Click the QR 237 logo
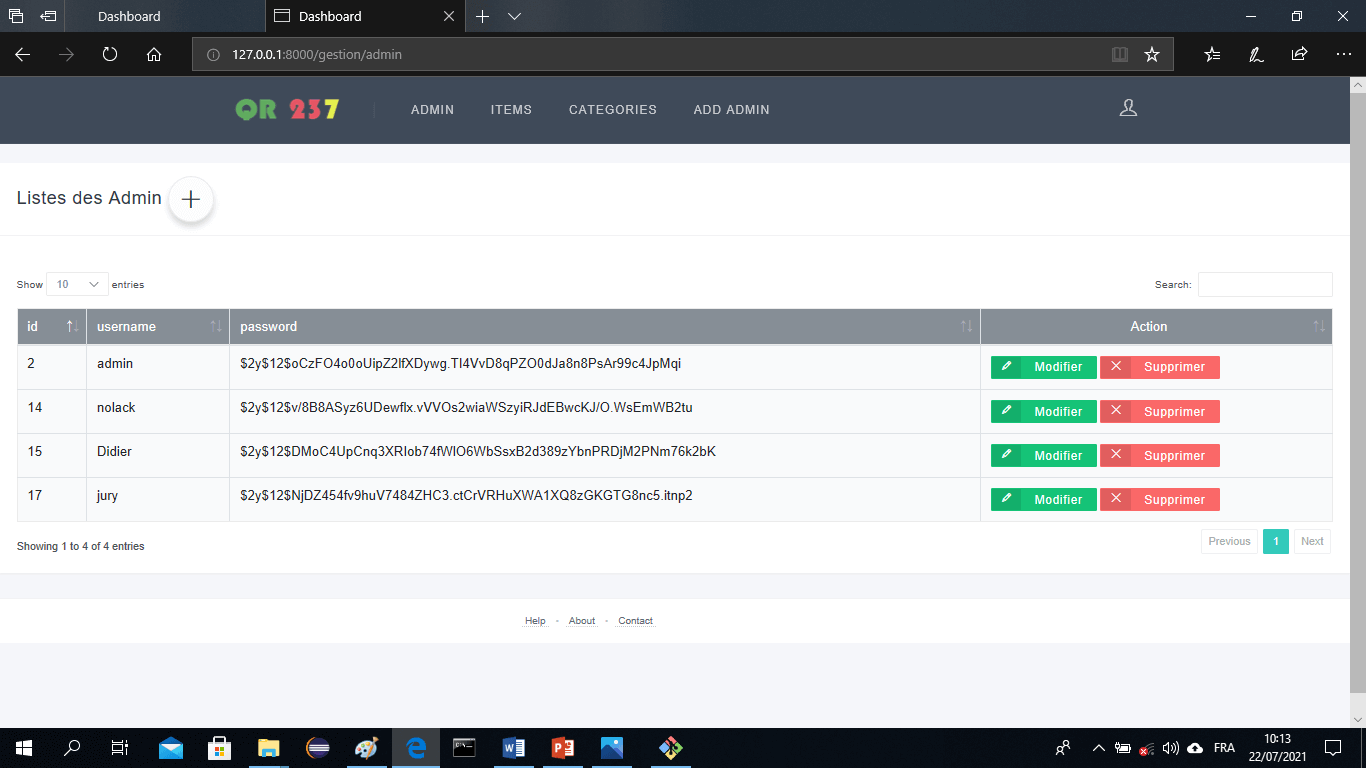1366x768 pixels. point(287,110)
